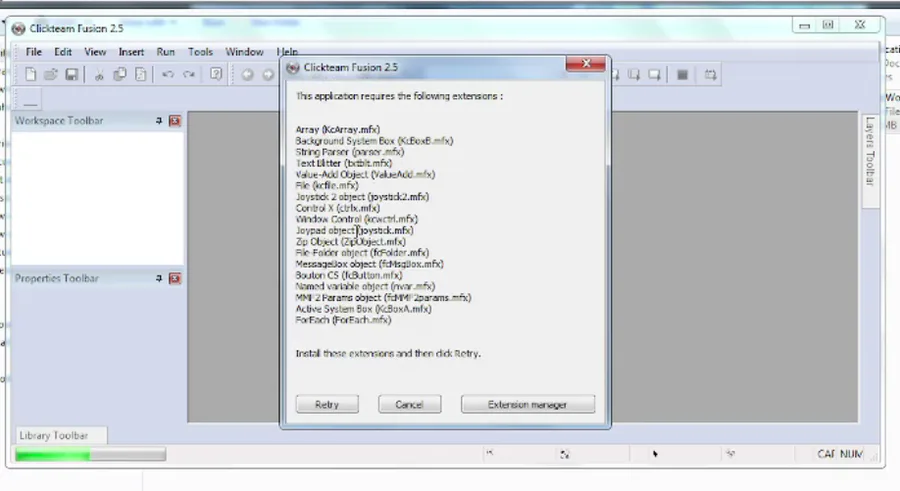Screen dimensions: 900x491
Task: Close the Workspace Toolbar panel
Action: pos(175,121)
